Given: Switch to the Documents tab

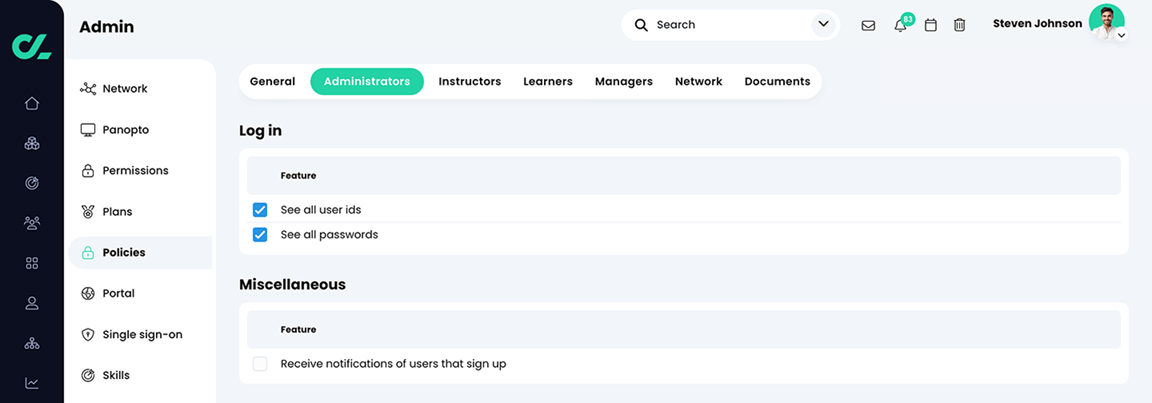Looking at the screenshot, I should pyautogui.click(x=777, y=81).
